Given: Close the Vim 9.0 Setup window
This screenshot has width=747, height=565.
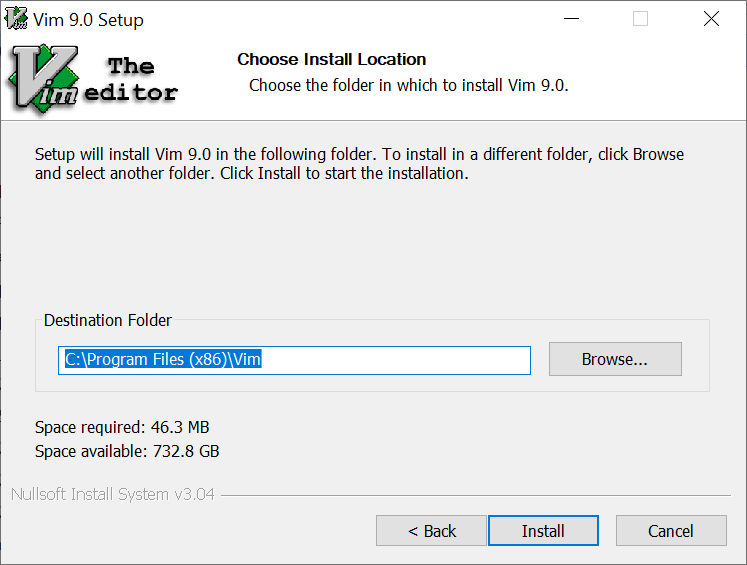Looking at the screenshot, I should click(x=711, y=19).
